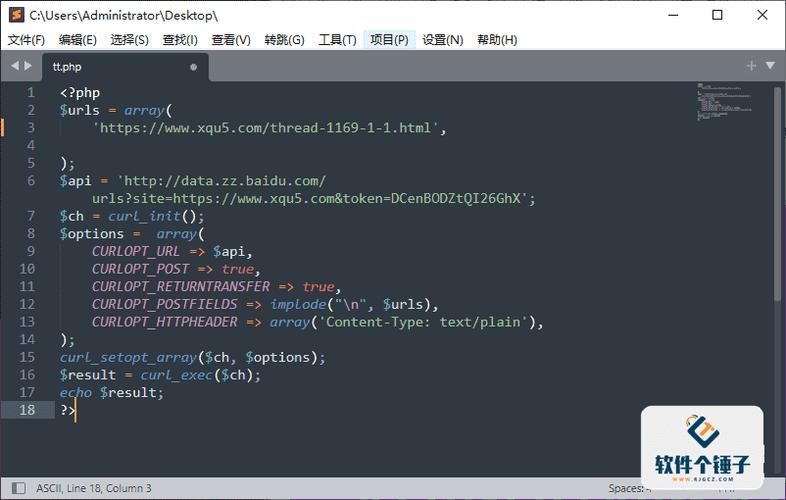The image size is (786, 500).
Task: Click the Sublime Text icon in title bar
Action: (15, 15)
